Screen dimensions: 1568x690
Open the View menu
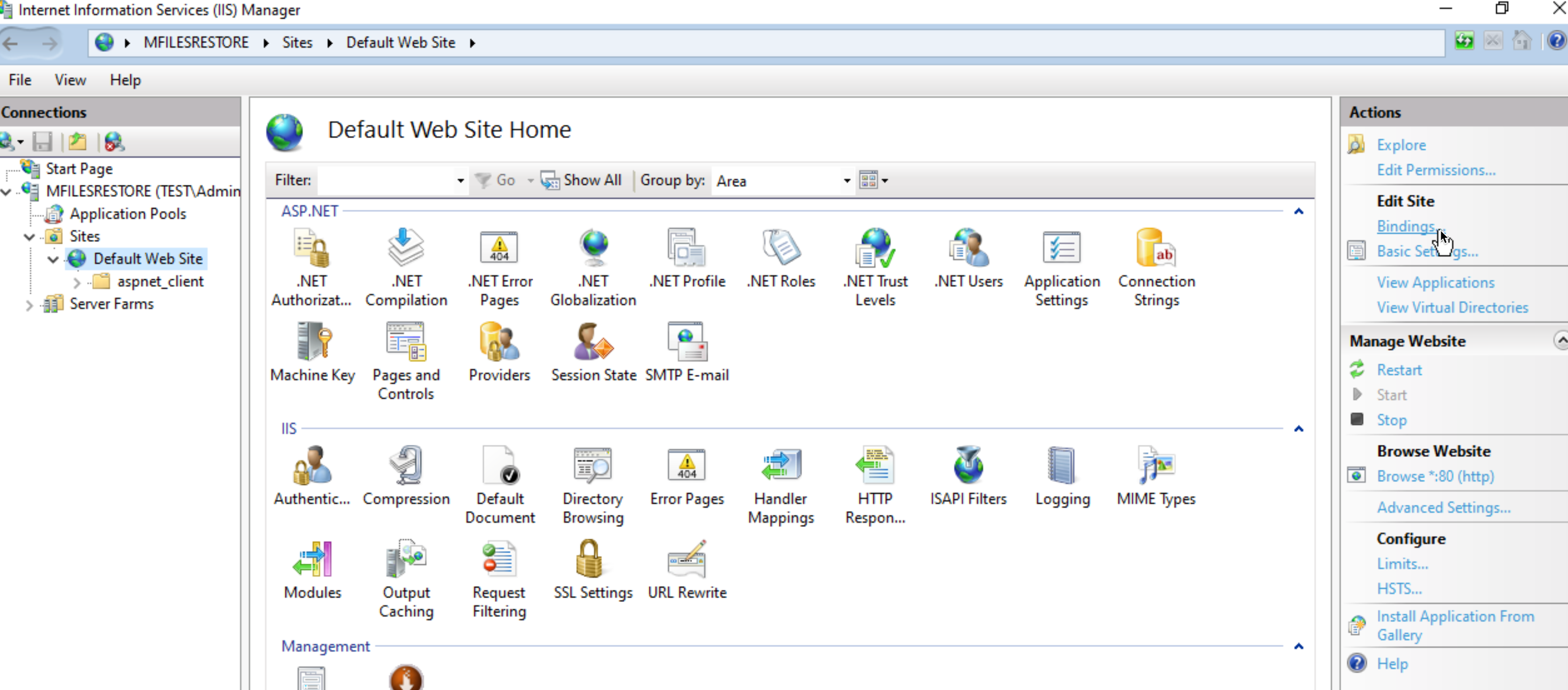click(x=70, y=80)
